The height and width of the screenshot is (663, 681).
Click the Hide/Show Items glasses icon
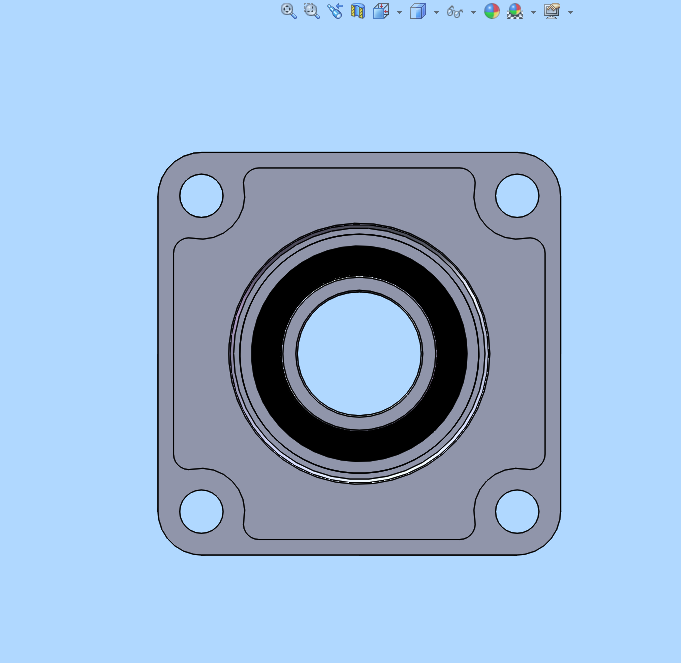455,12
